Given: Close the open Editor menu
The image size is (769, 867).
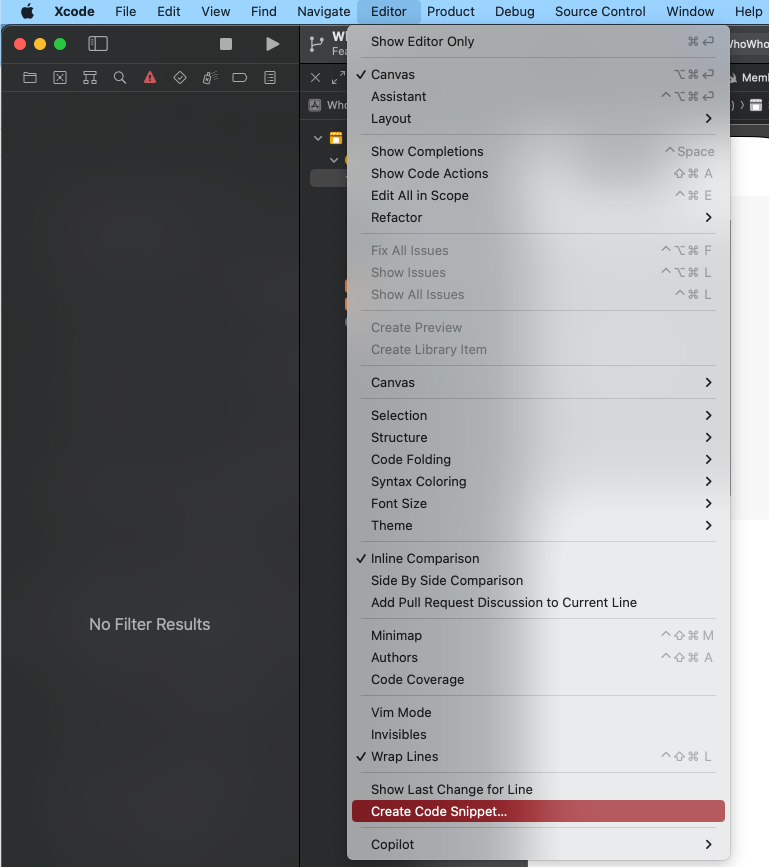Looking at the screenshot, I should point(389,12).
